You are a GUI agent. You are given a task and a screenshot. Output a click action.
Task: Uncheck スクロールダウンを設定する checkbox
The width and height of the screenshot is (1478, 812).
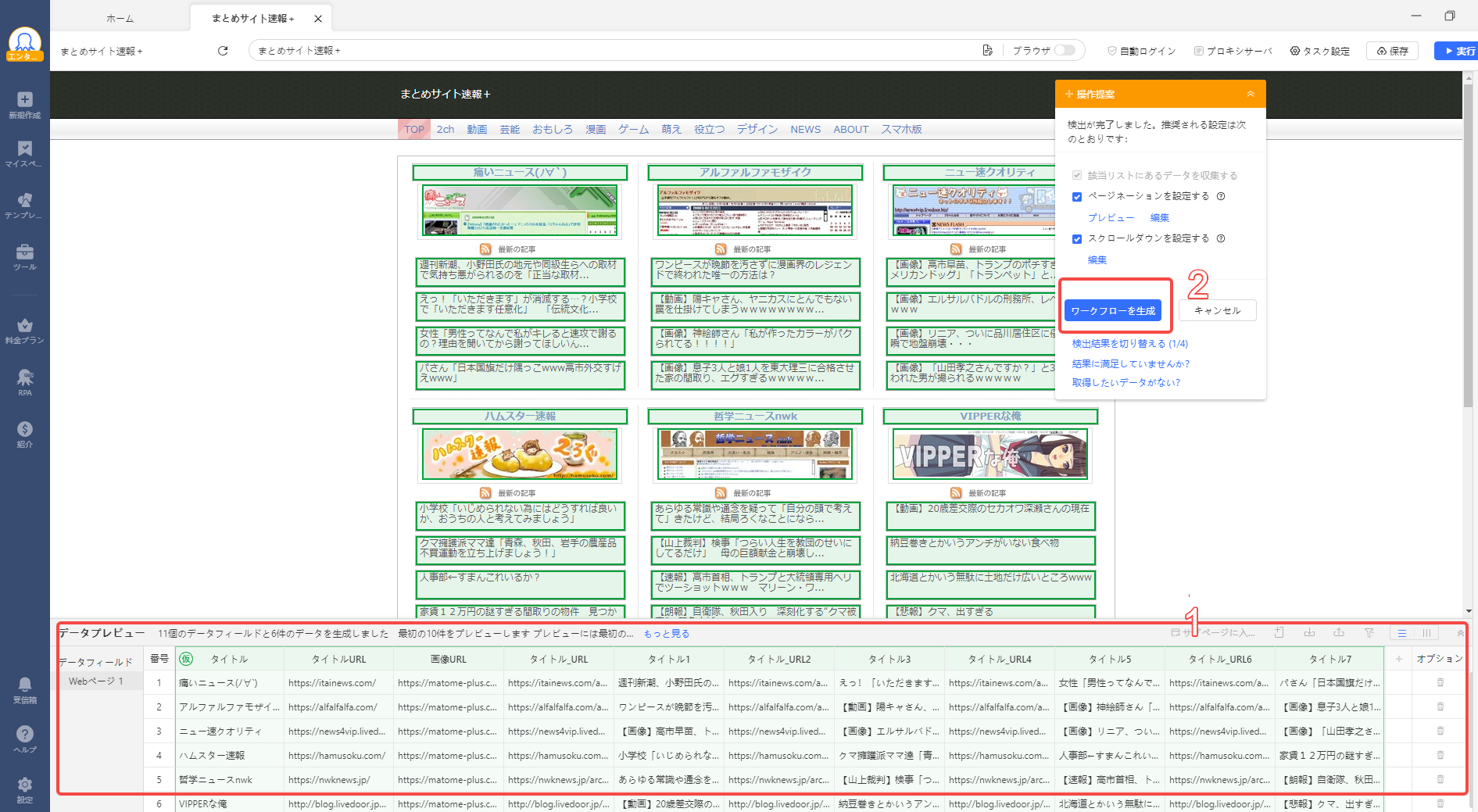click(1077, 239)
